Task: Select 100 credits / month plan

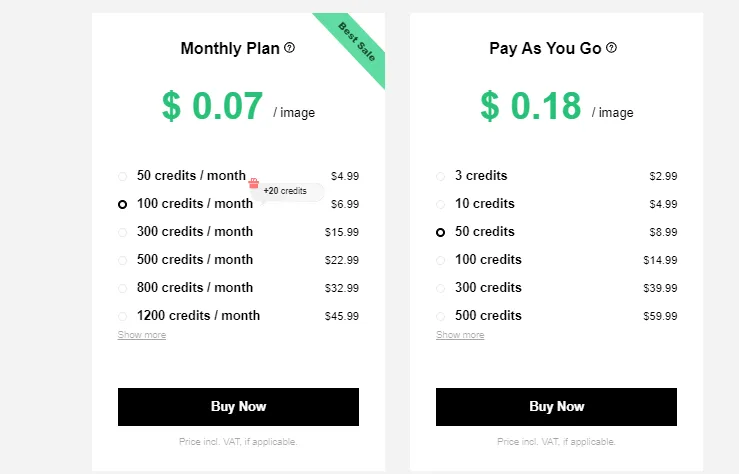Action: coord(122,204)
